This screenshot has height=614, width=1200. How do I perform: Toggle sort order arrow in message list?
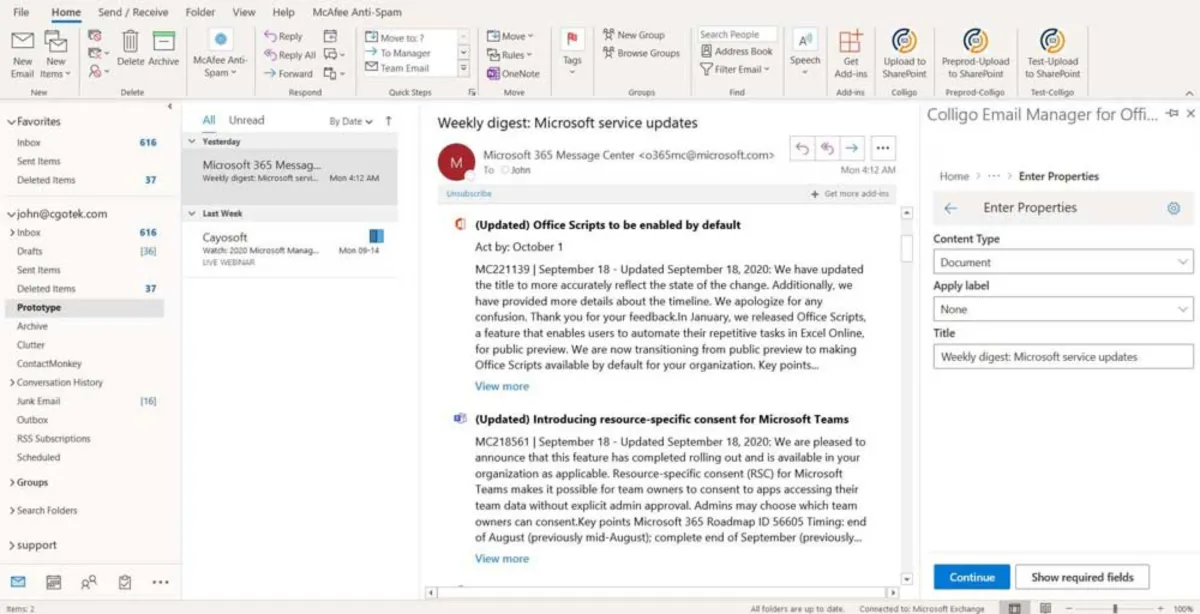pyautogui.click(x=388, y=121)
